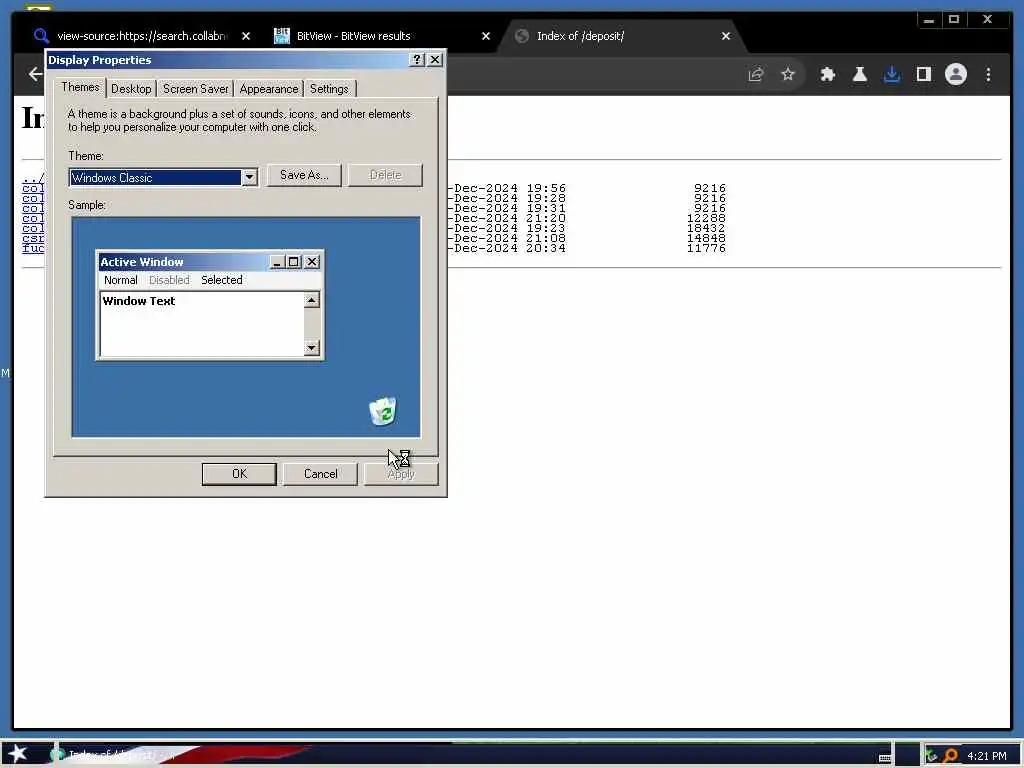This screenshot has height=768, width=1024.
Task: Open the browser three-dot menu
Action: (988, 74)
